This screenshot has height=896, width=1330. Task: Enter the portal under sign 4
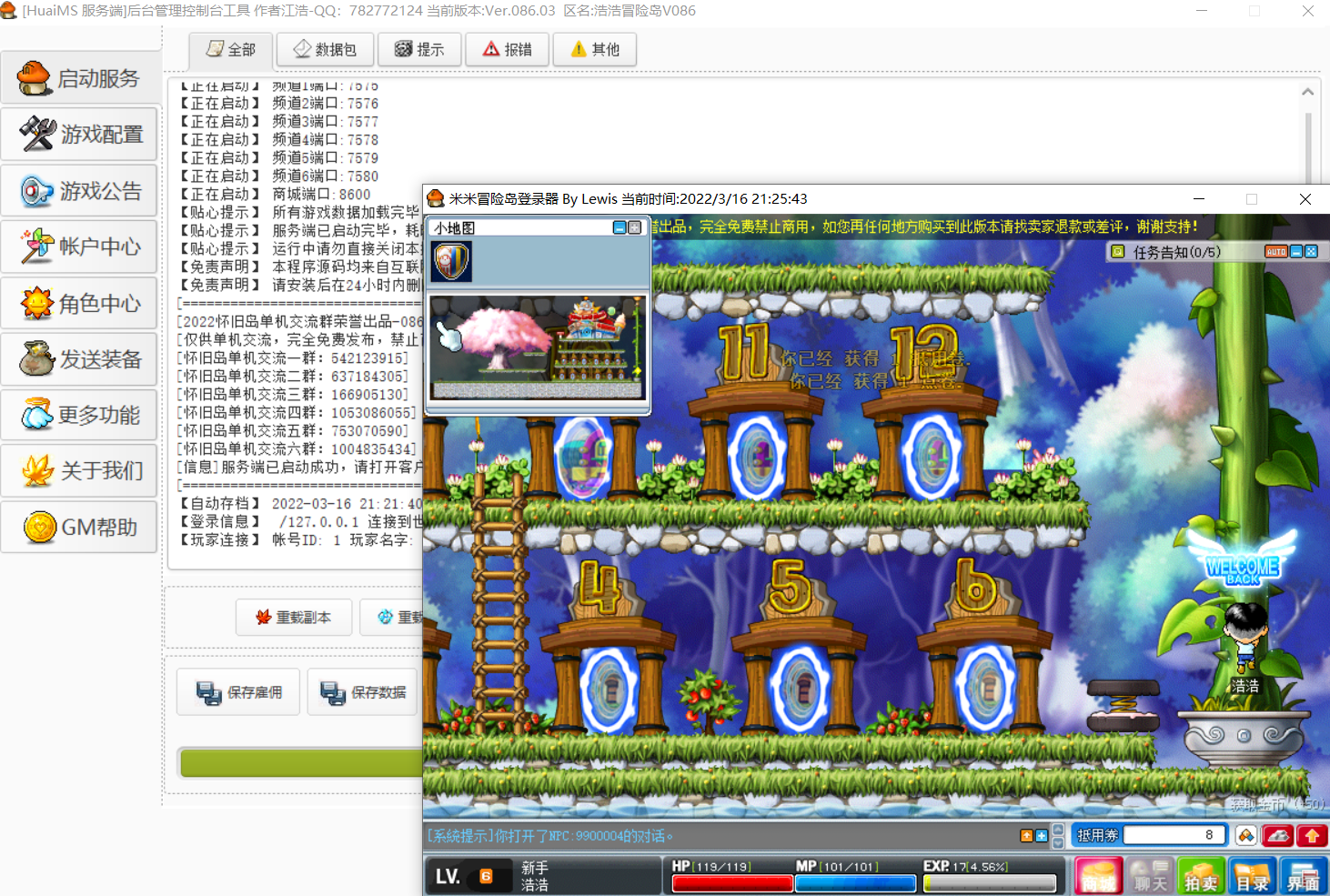[608, 689]
